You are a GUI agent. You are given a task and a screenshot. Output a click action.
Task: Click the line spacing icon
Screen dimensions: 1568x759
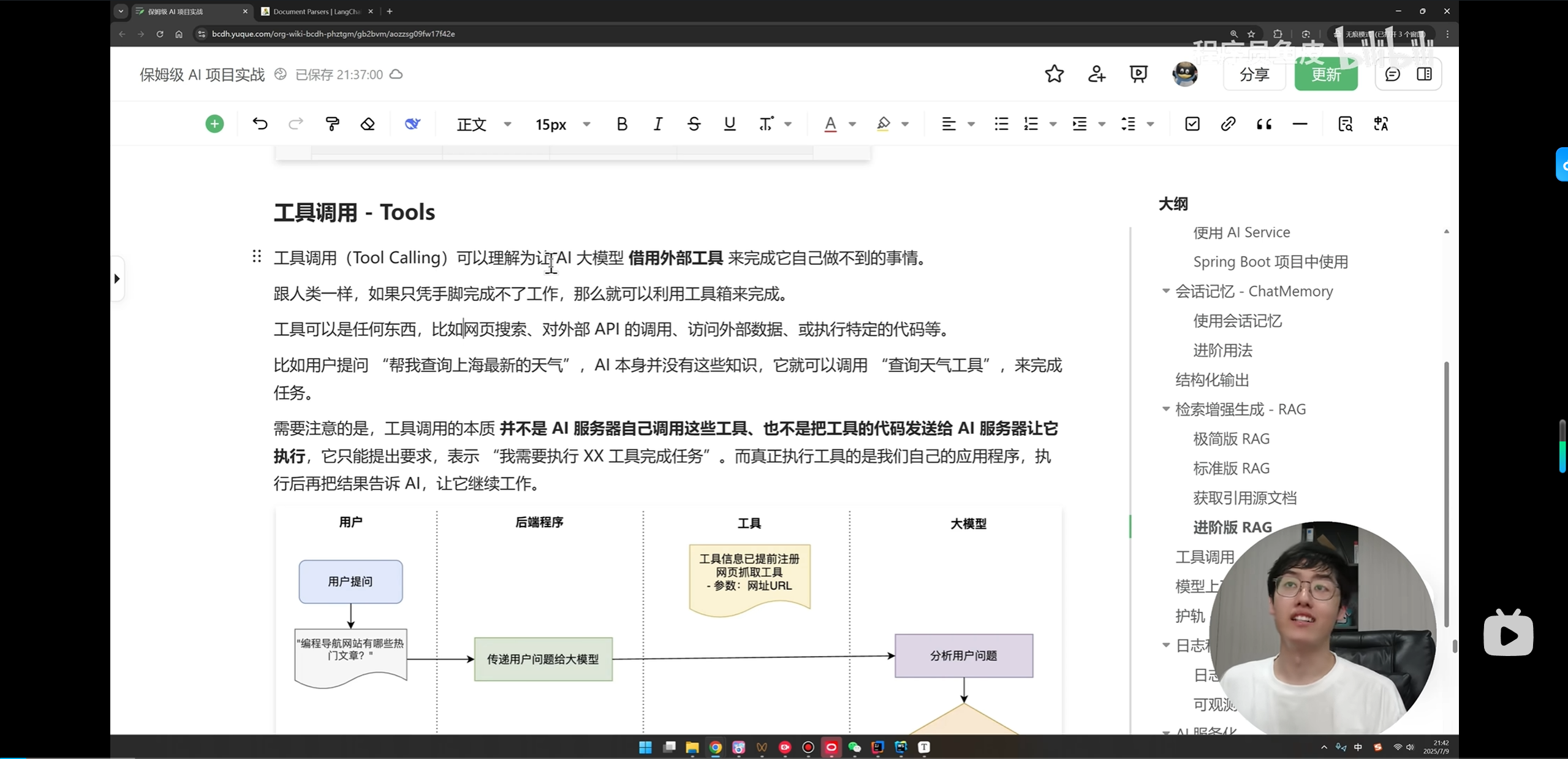1128,124
